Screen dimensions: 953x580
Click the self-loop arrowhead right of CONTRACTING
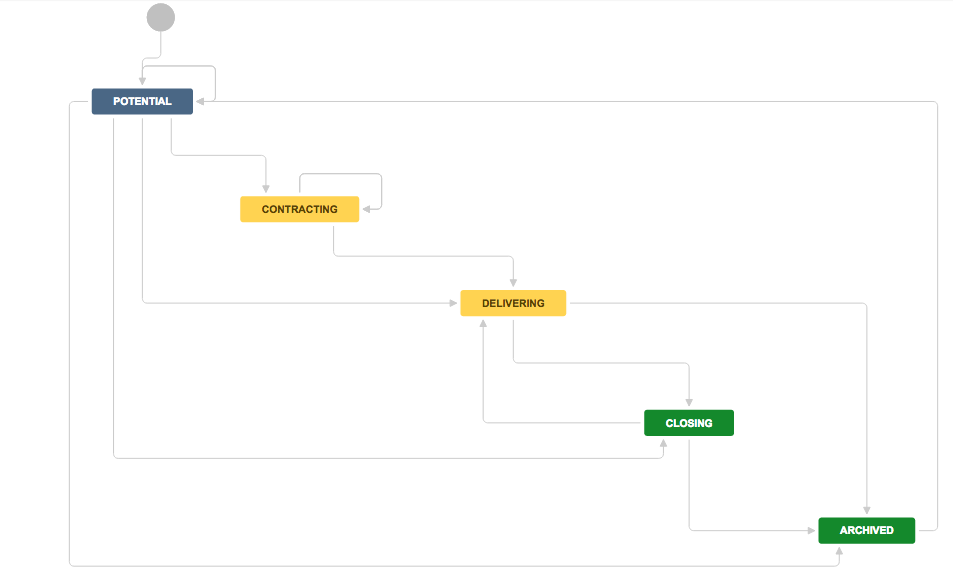(366, 209)
